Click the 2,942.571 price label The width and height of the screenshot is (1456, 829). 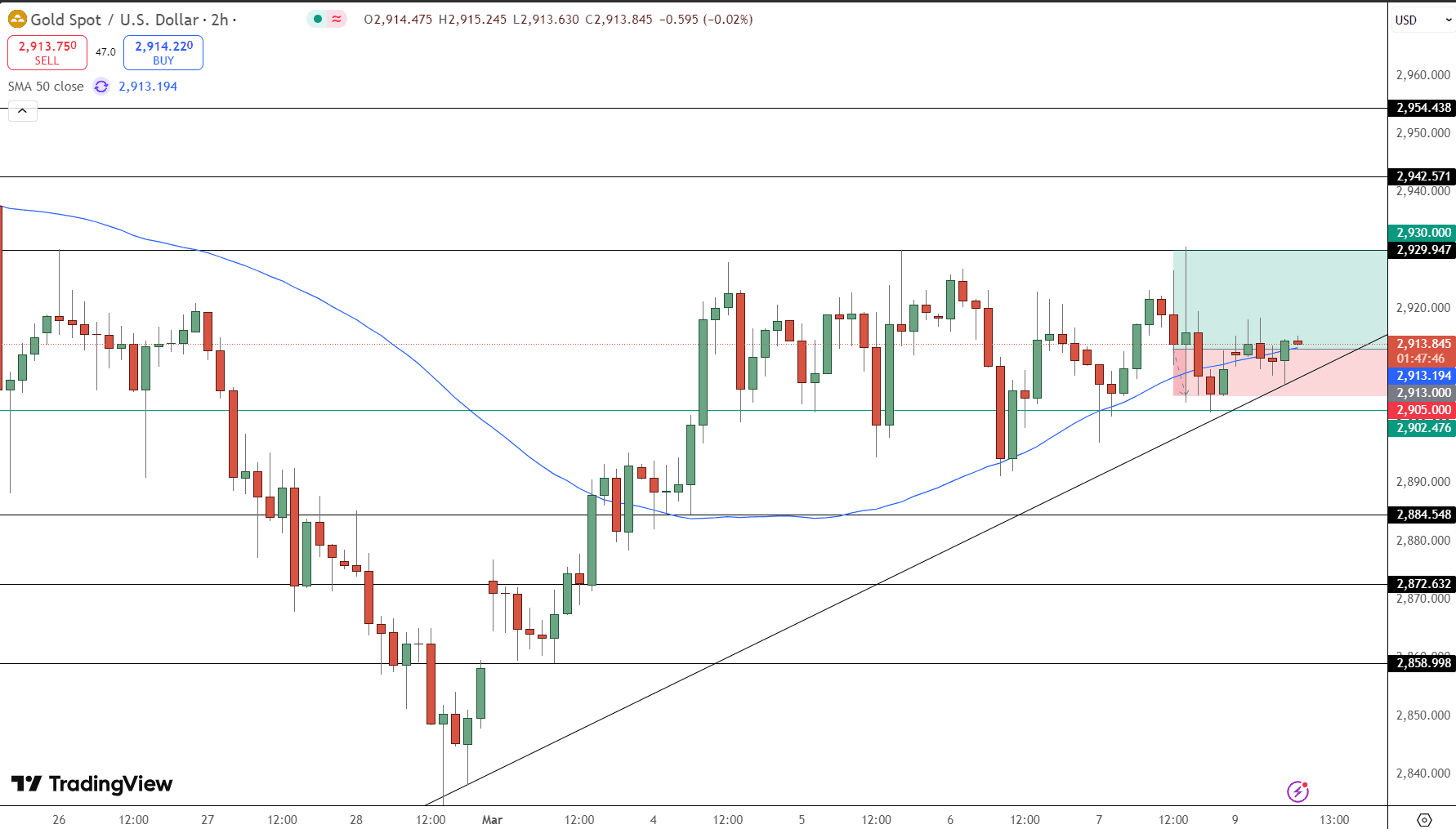[x=1423, y=176]
